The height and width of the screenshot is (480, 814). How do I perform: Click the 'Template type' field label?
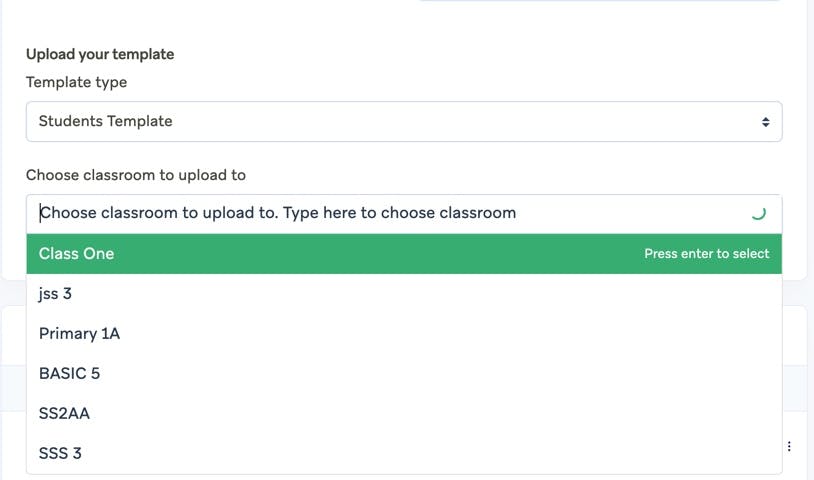pos(76,82)
